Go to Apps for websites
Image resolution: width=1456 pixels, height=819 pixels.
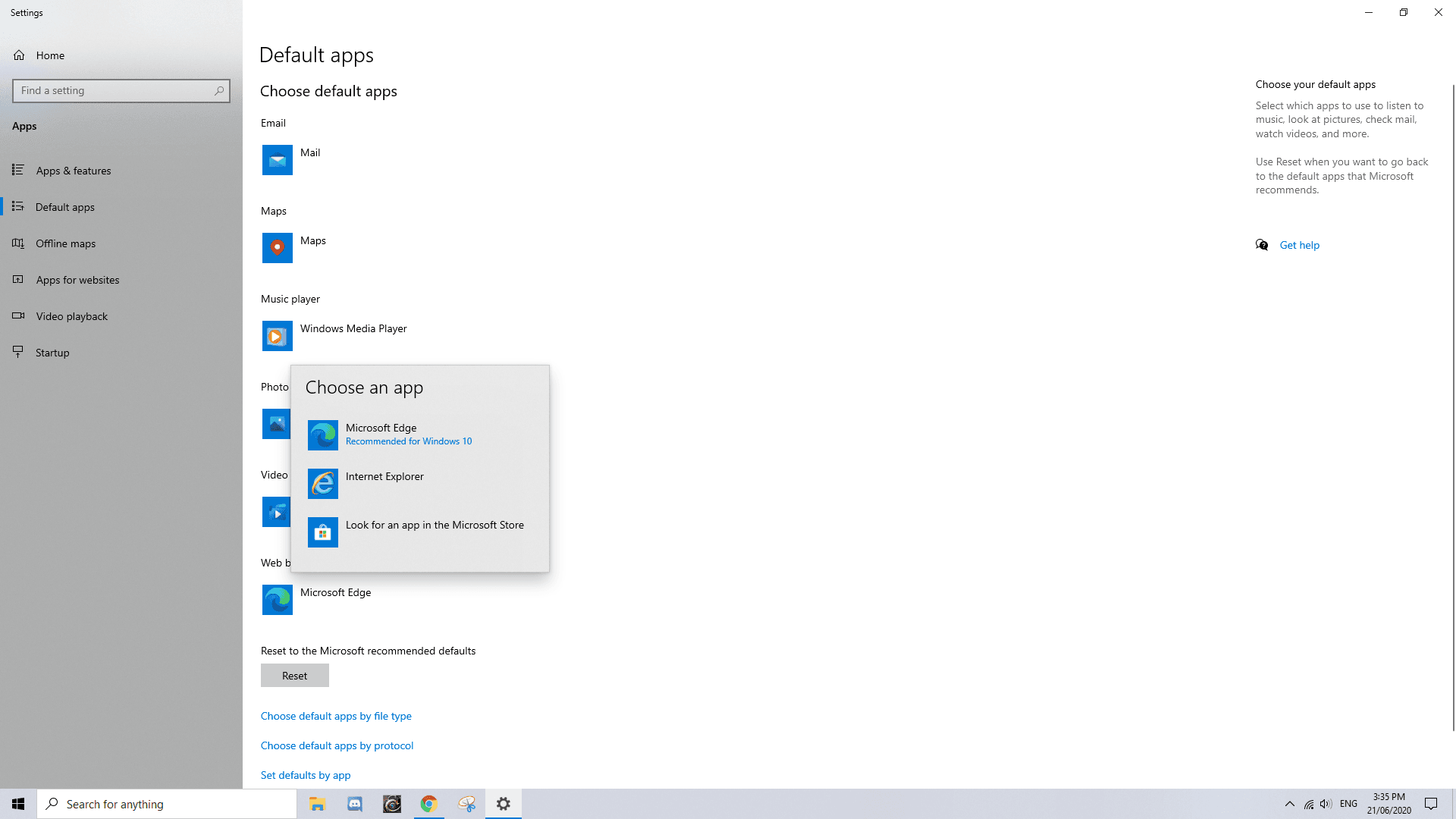click(121, 280)
